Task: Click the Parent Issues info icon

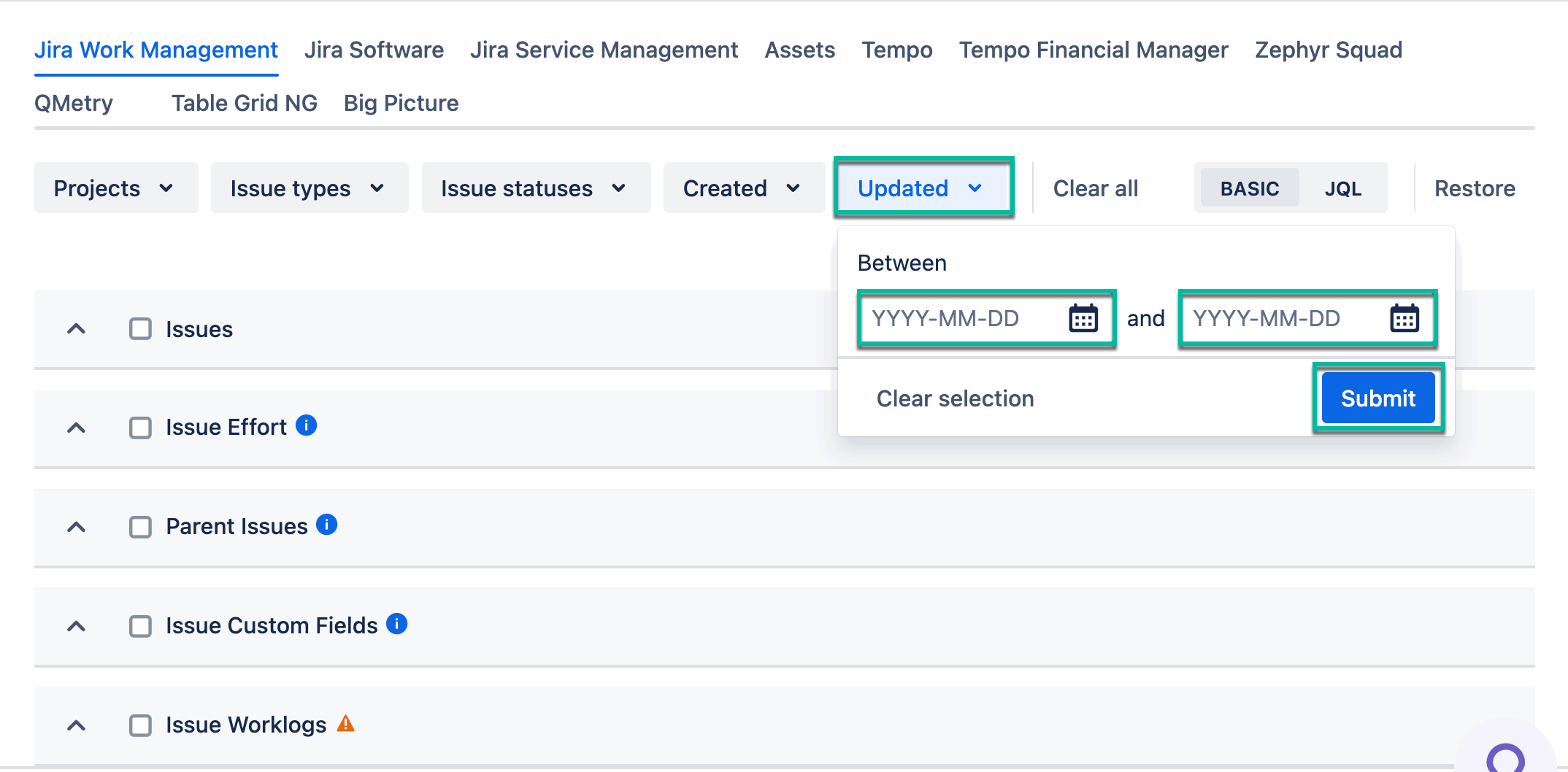Action: 327,525
